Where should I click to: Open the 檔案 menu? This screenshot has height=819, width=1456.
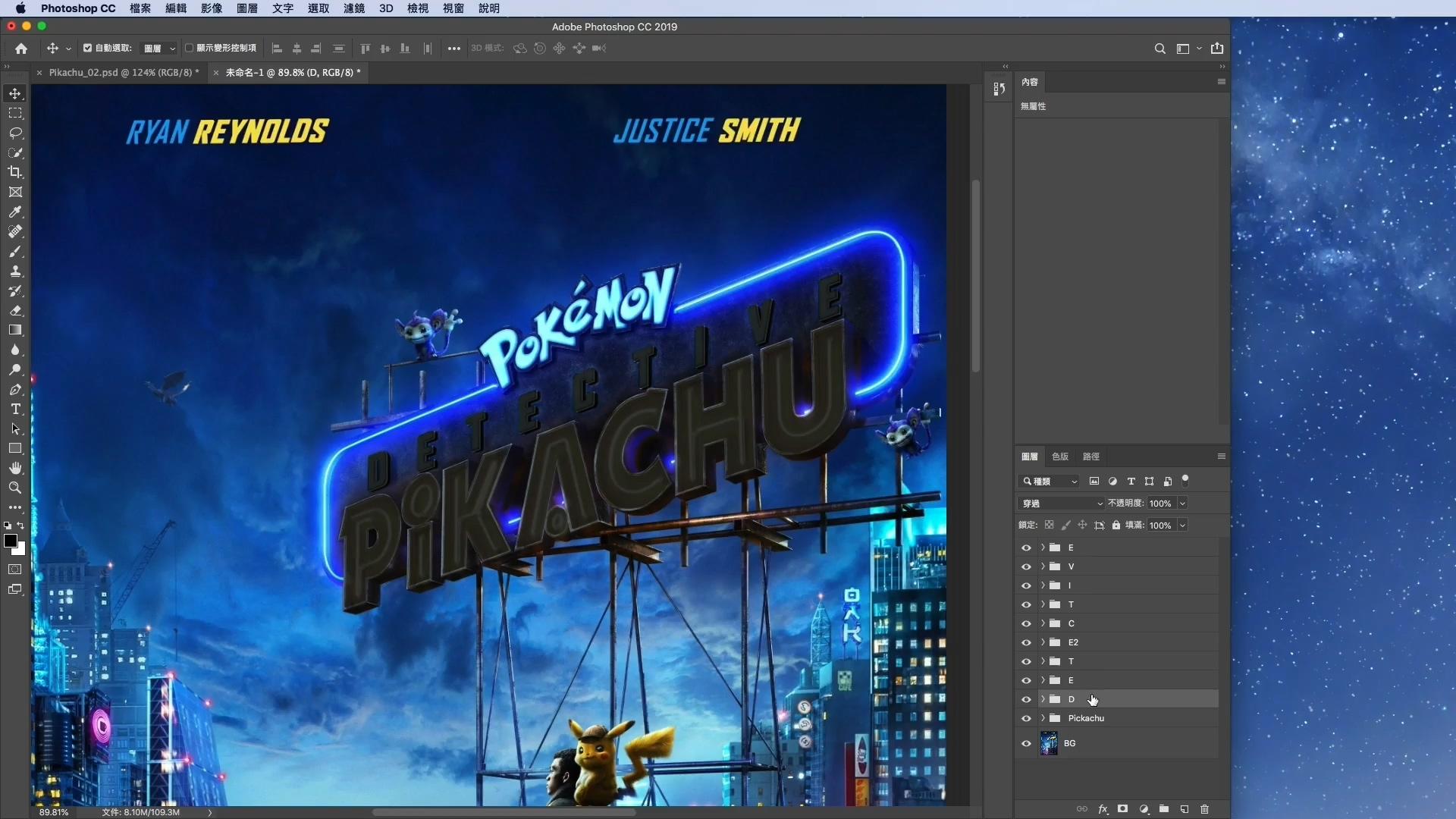(140, 8)
